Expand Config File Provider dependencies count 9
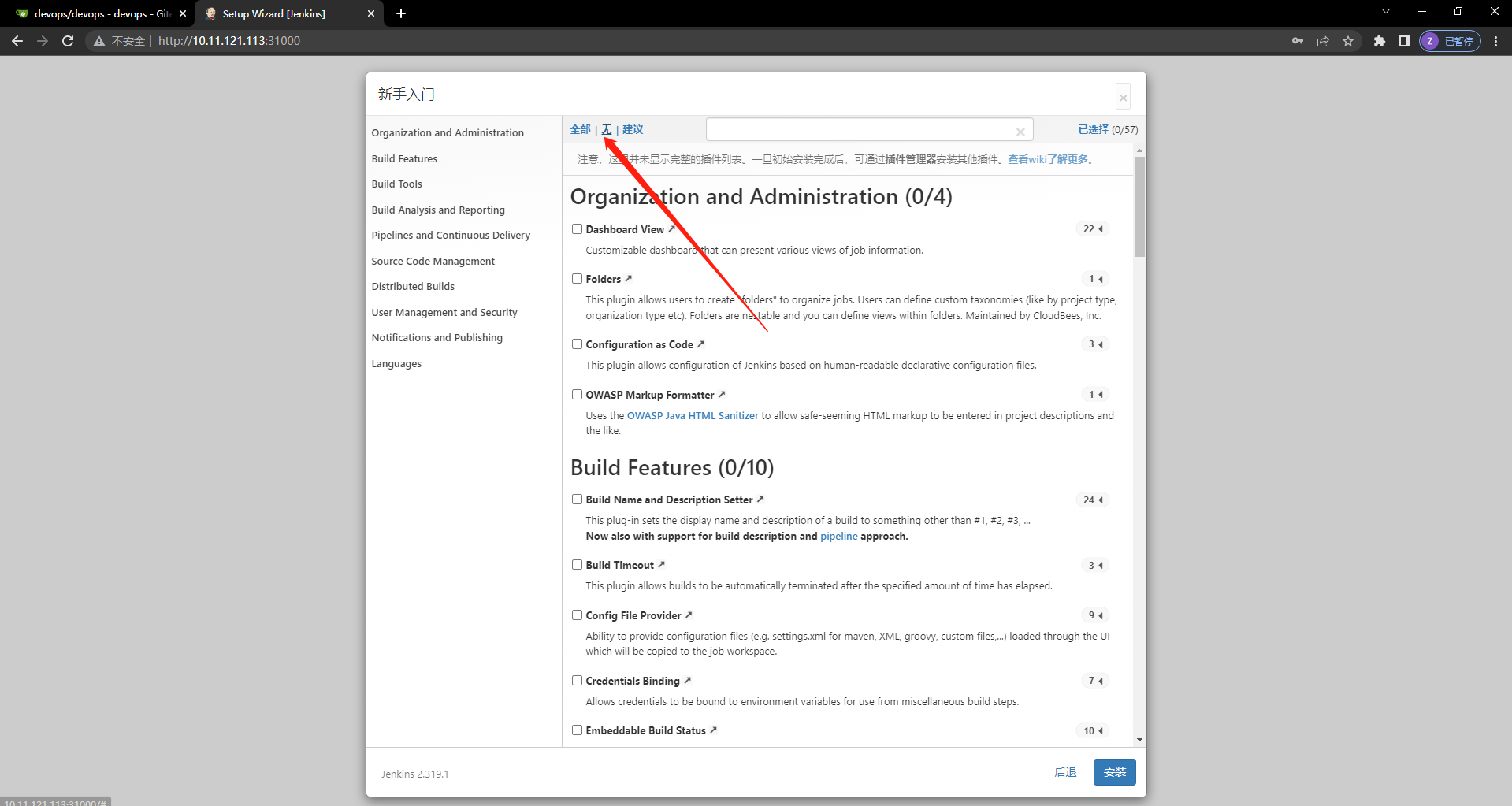This screenshot has height=806, width=1512. pyautogui.click(x=1096, y=615)
